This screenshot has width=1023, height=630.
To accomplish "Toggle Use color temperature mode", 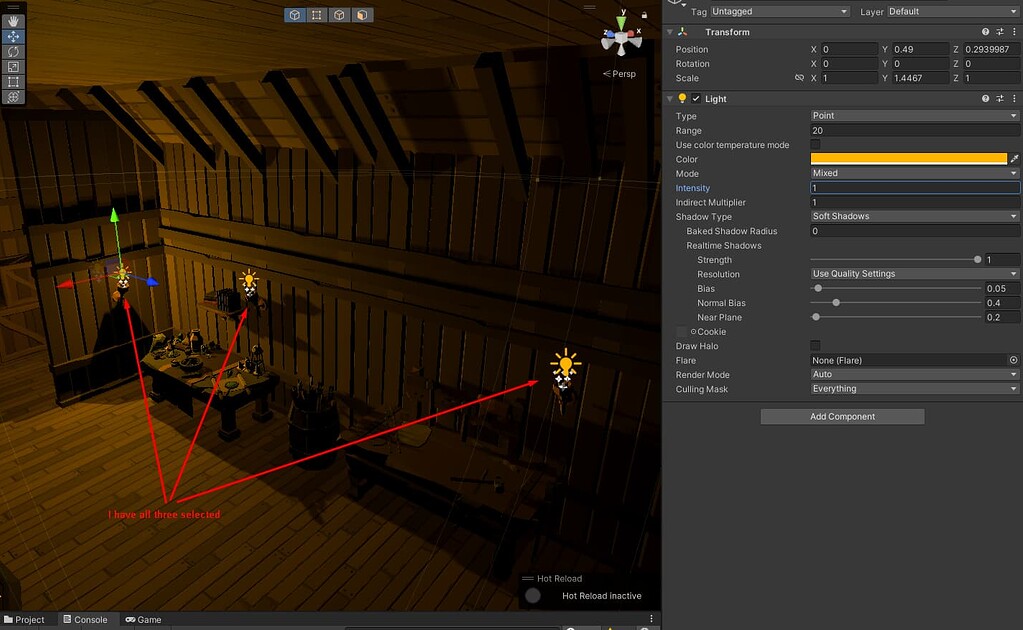I will pos(815,144).
